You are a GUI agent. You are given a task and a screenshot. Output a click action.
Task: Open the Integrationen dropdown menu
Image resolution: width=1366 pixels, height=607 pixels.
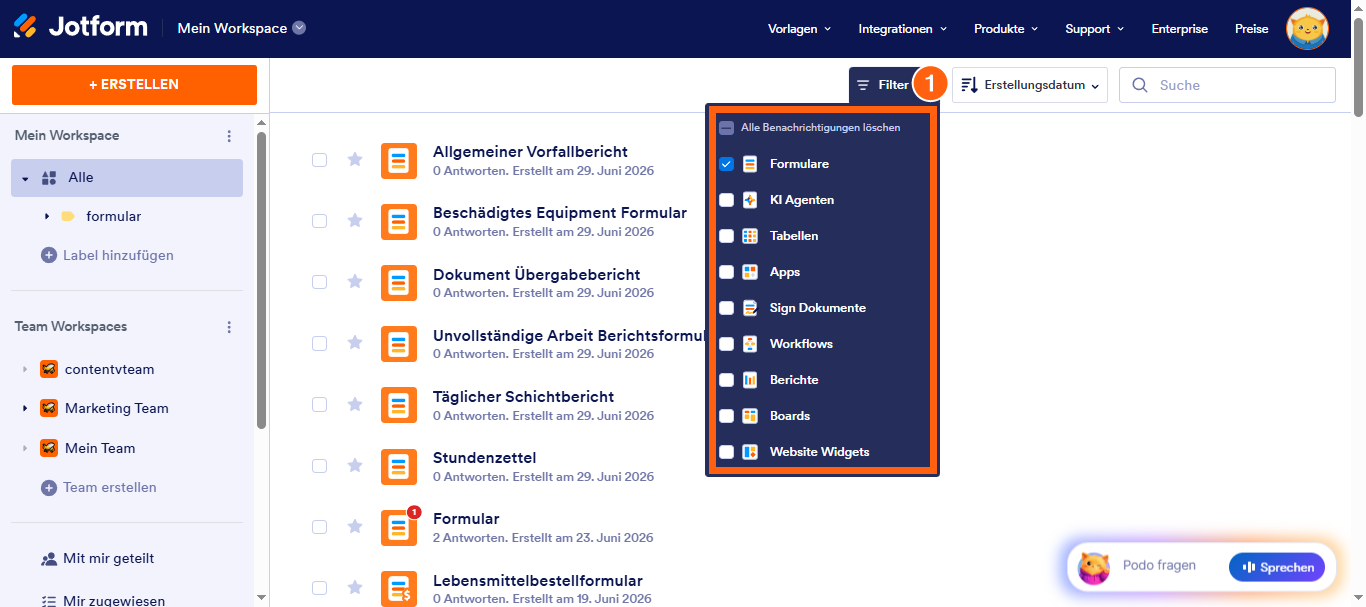click(x=903, y=29)
